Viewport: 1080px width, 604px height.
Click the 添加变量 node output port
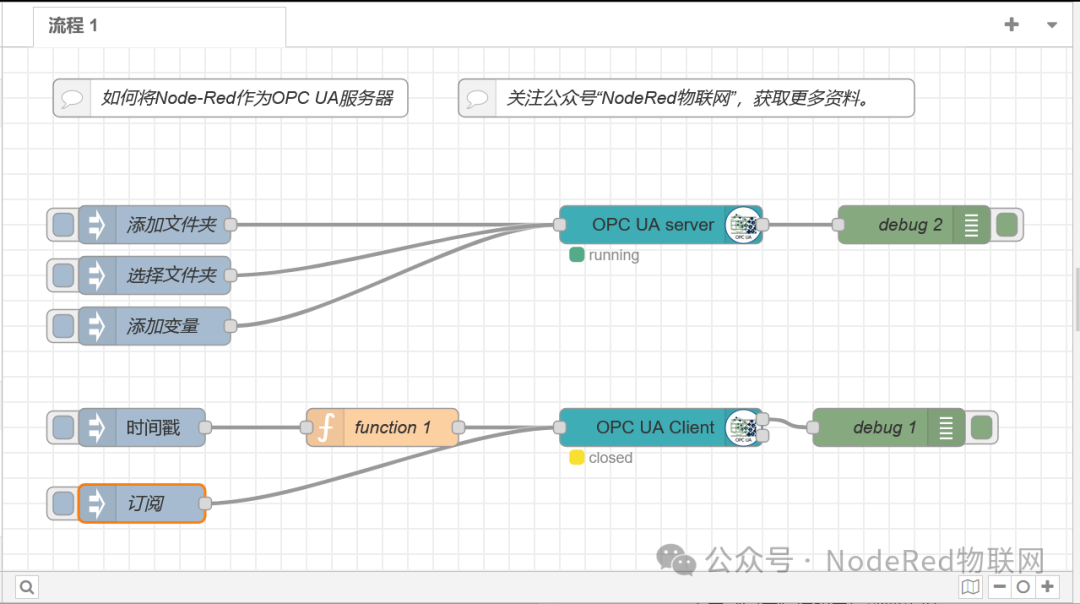pos(231,326)
